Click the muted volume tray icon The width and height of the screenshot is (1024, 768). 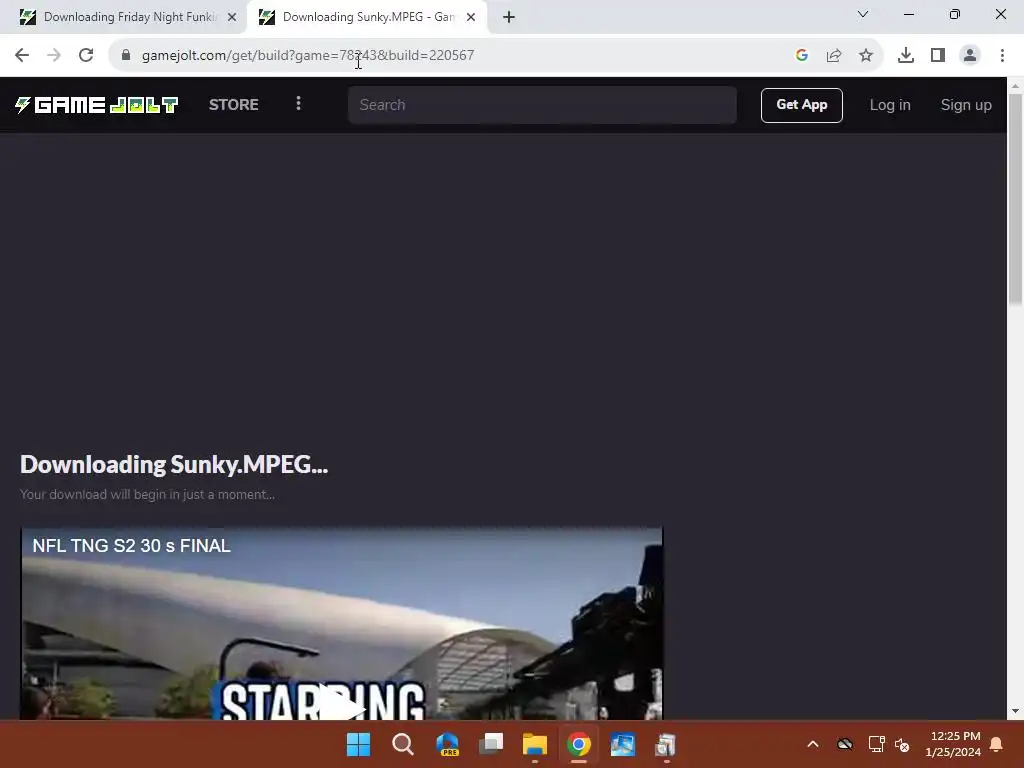pos(902,744)
